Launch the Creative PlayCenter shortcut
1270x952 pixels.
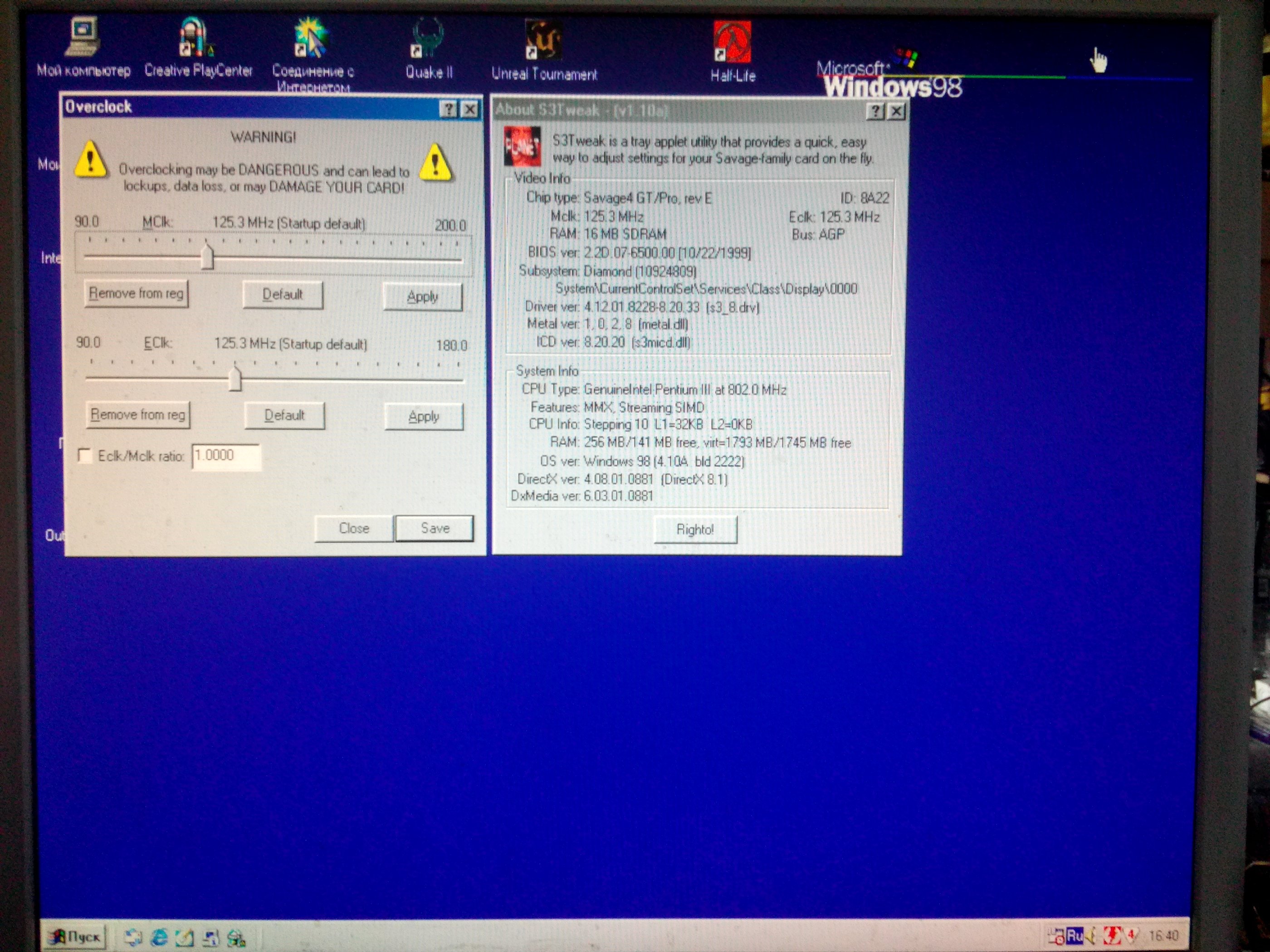(x=196, y=39)
